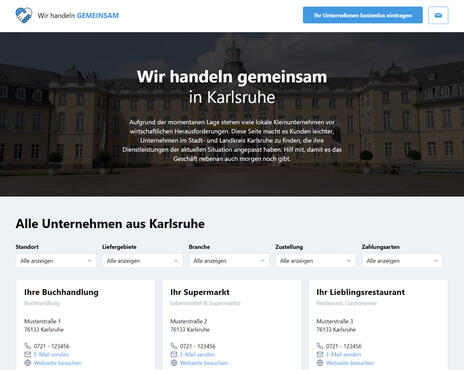
Task: Click phone icon in Ihre Buchhandlung card
Action: [27, 346]
